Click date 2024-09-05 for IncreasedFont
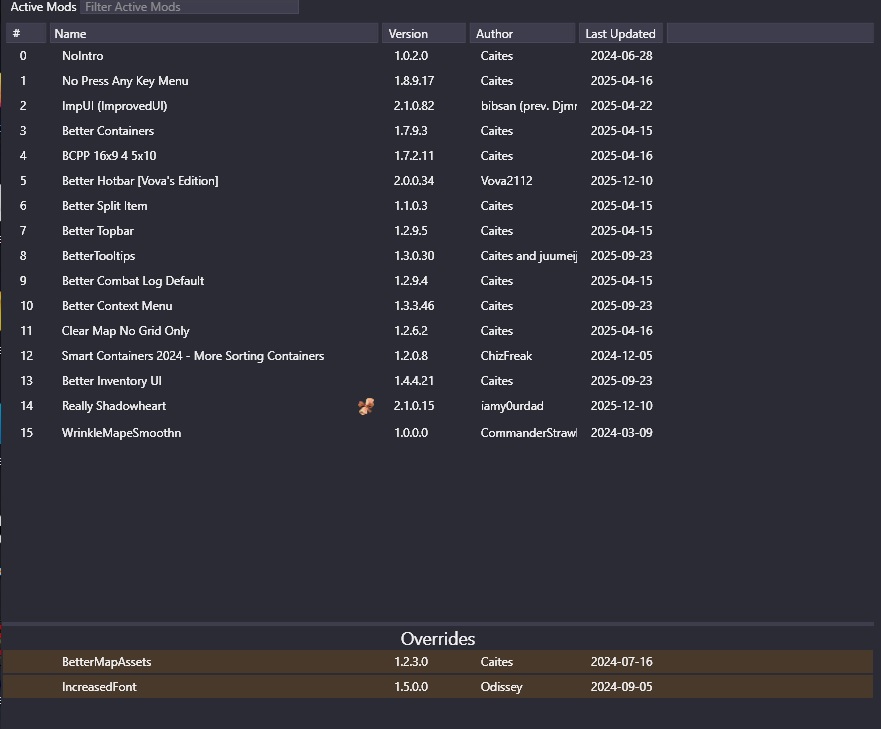Viewport: 881px width, 729px height. [x=621, y=686]
